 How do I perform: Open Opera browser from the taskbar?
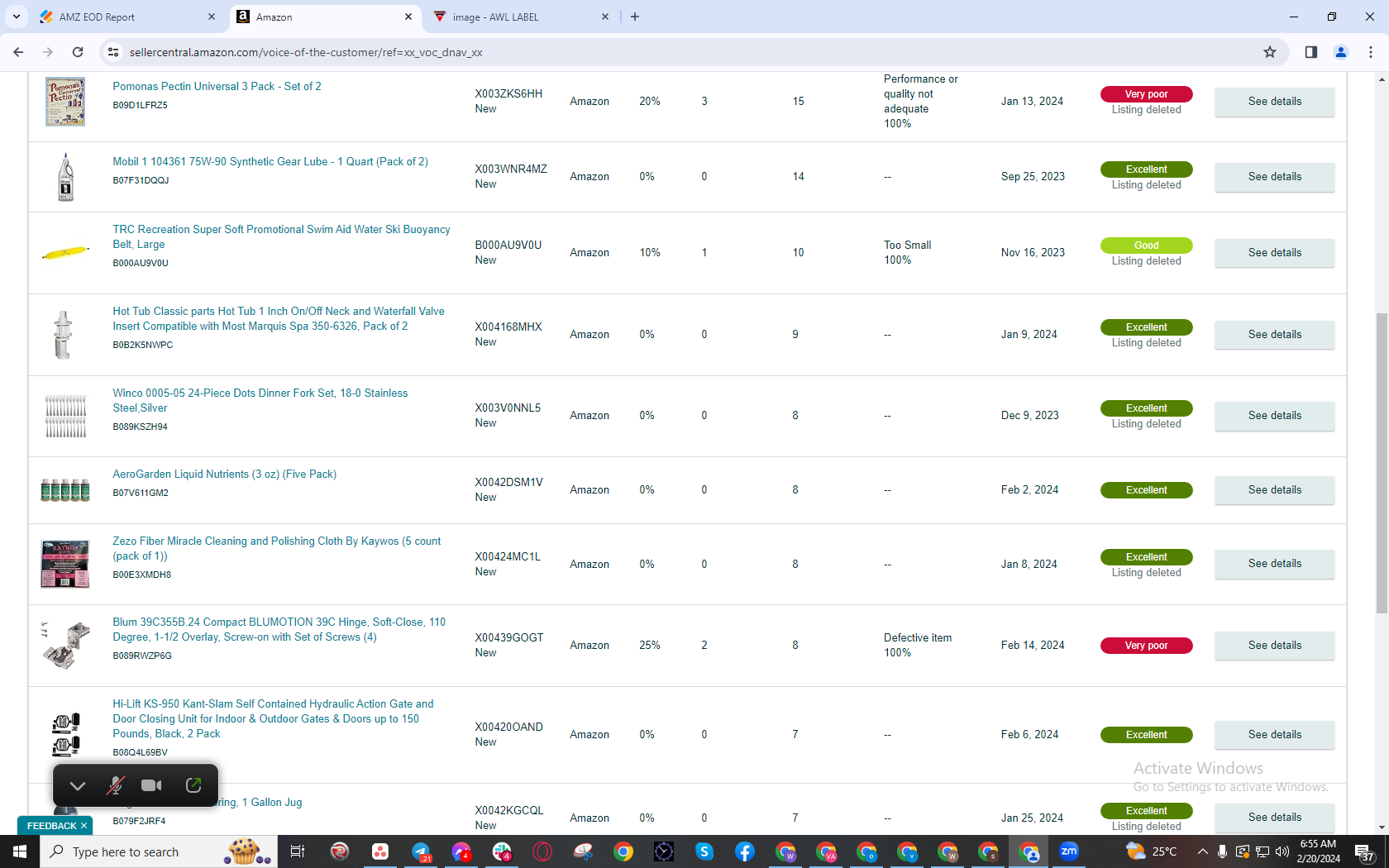point(542,851)
